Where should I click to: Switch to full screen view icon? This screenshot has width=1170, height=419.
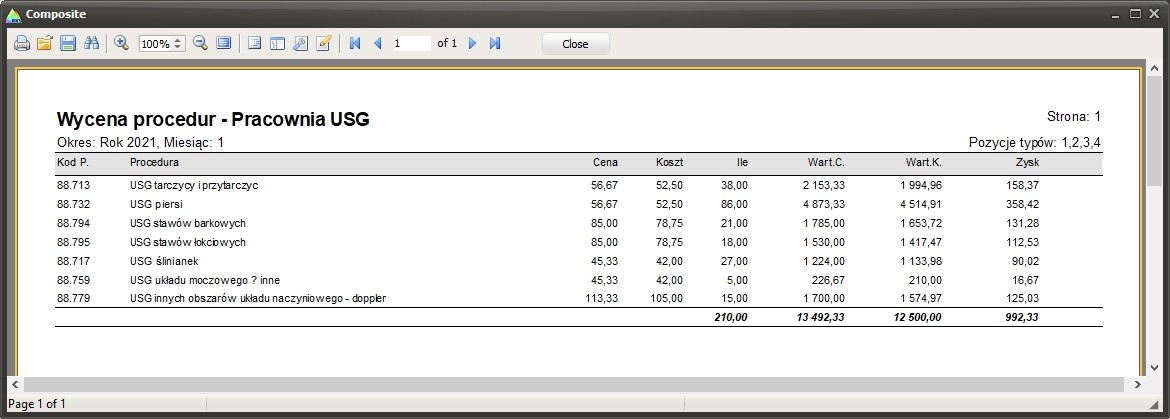224,44
